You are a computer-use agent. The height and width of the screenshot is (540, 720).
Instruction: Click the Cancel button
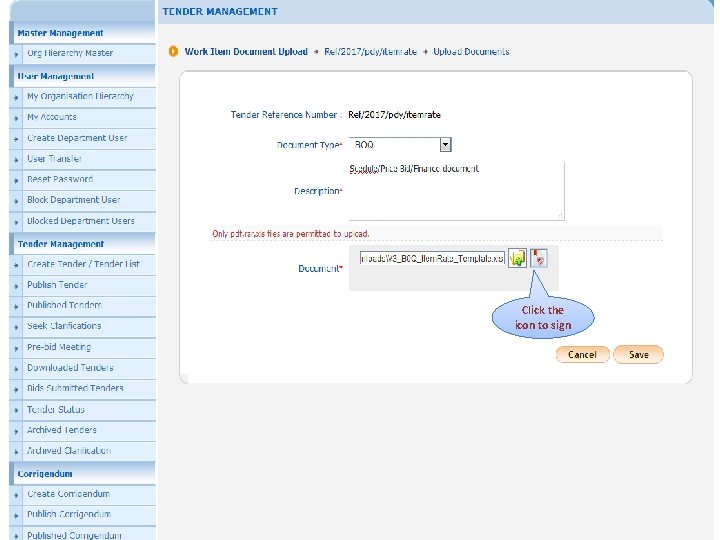click(582, 354)
